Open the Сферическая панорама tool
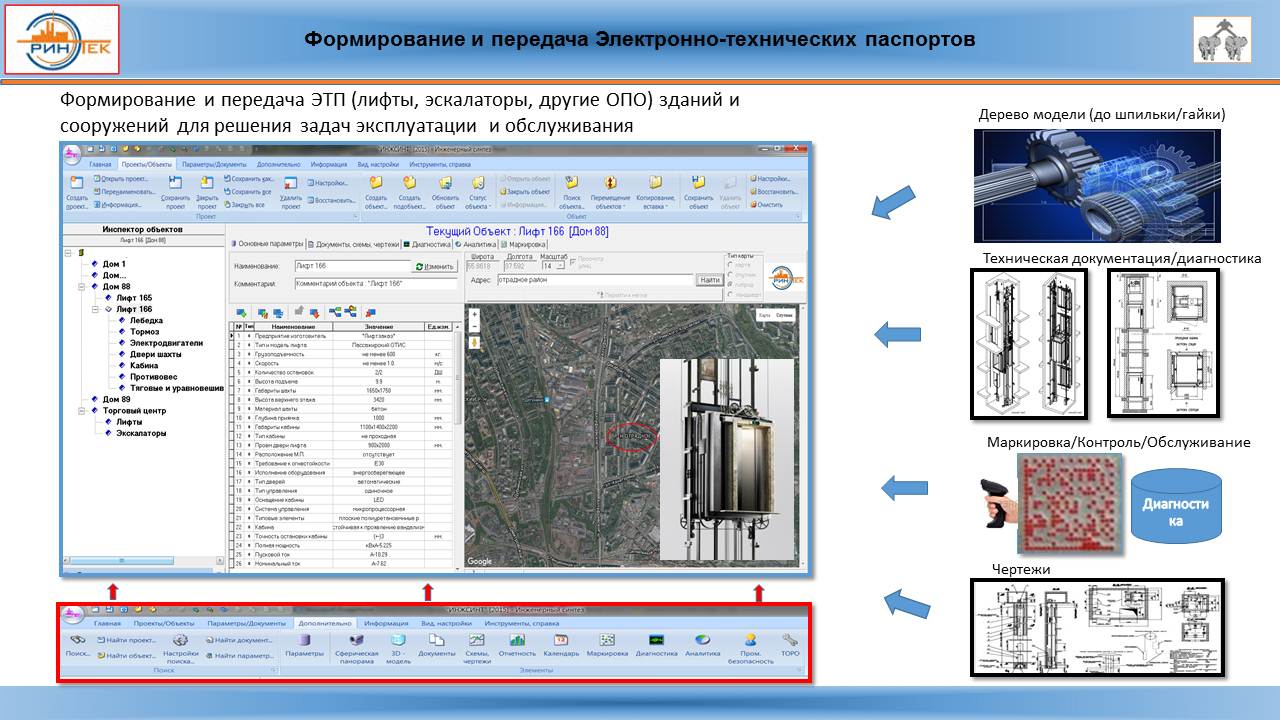The image size is (1280, 720). (x=357, y=640)
